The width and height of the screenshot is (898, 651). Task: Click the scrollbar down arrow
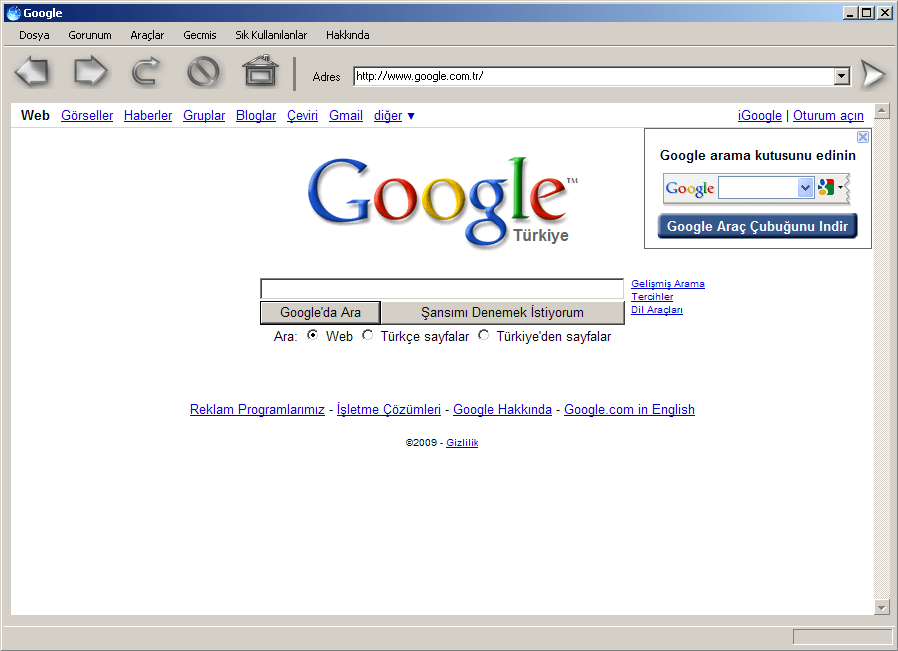coord(881,607)
